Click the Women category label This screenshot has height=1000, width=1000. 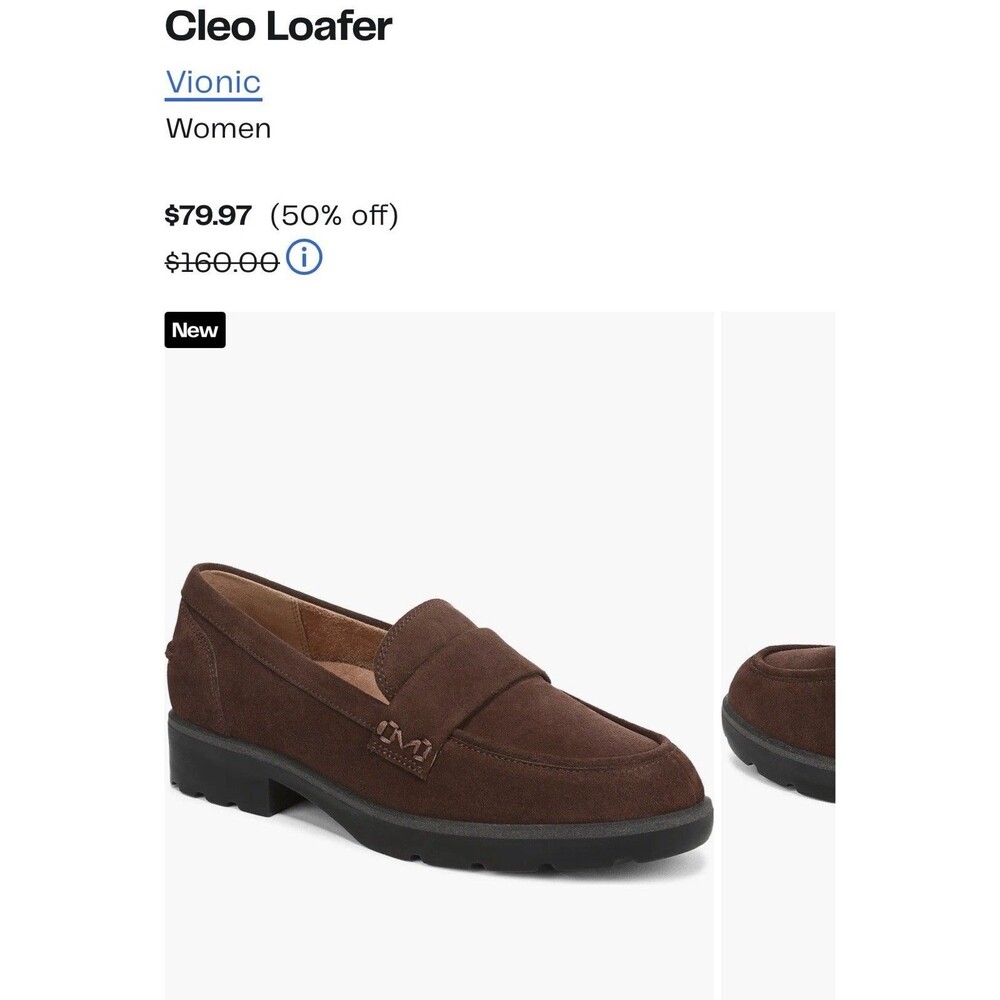pos(218,129)
